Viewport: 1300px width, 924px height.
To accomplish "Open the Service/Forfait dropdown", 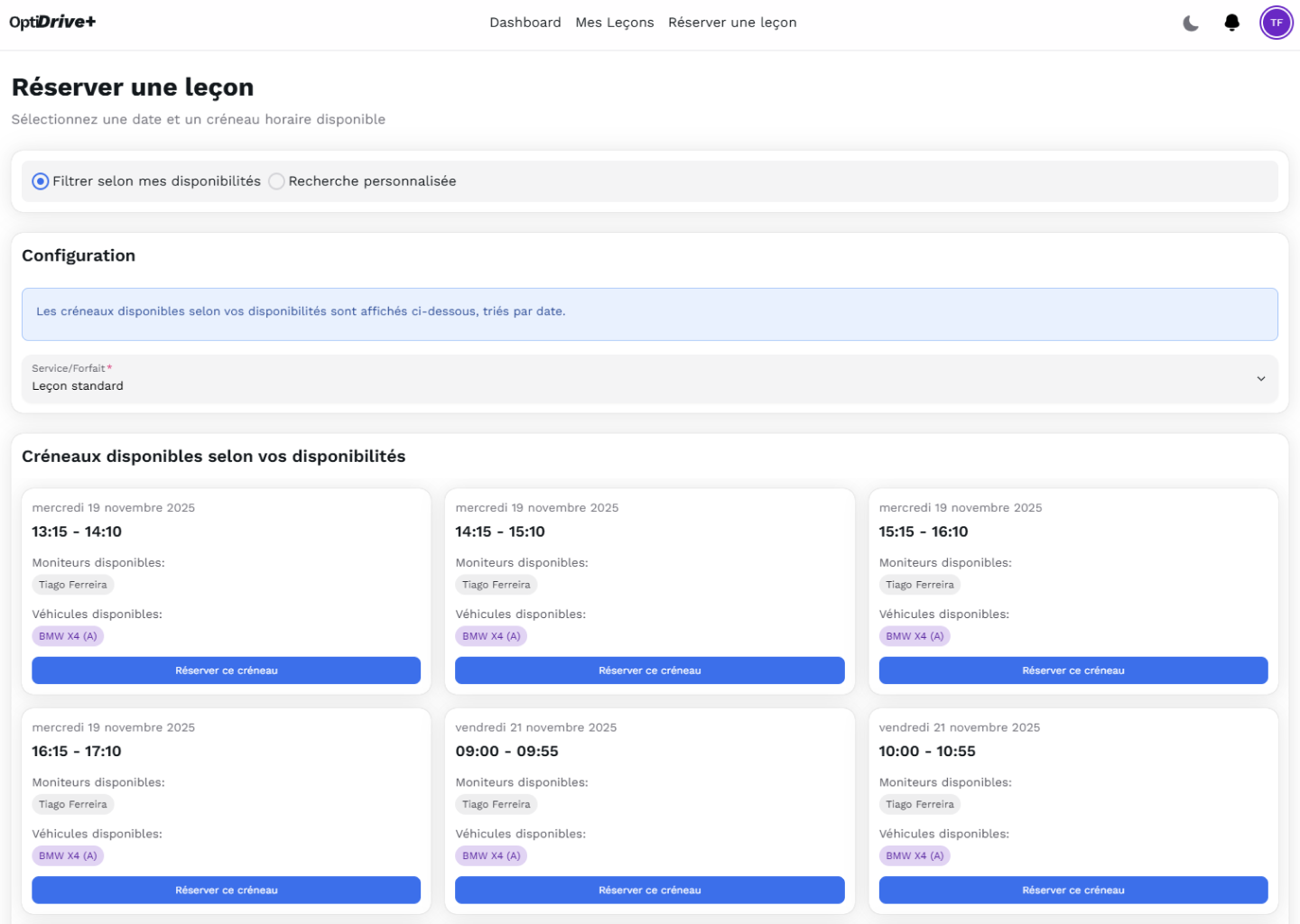I will point(649,379).
